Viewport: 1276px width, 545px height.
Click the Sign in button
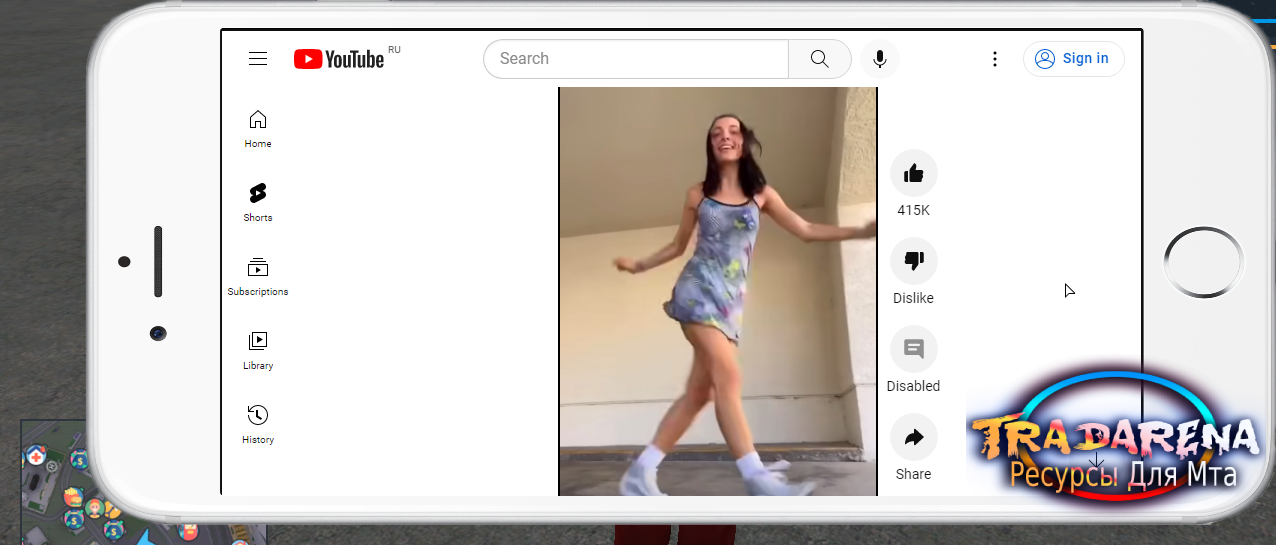[x=1074, y=59]
